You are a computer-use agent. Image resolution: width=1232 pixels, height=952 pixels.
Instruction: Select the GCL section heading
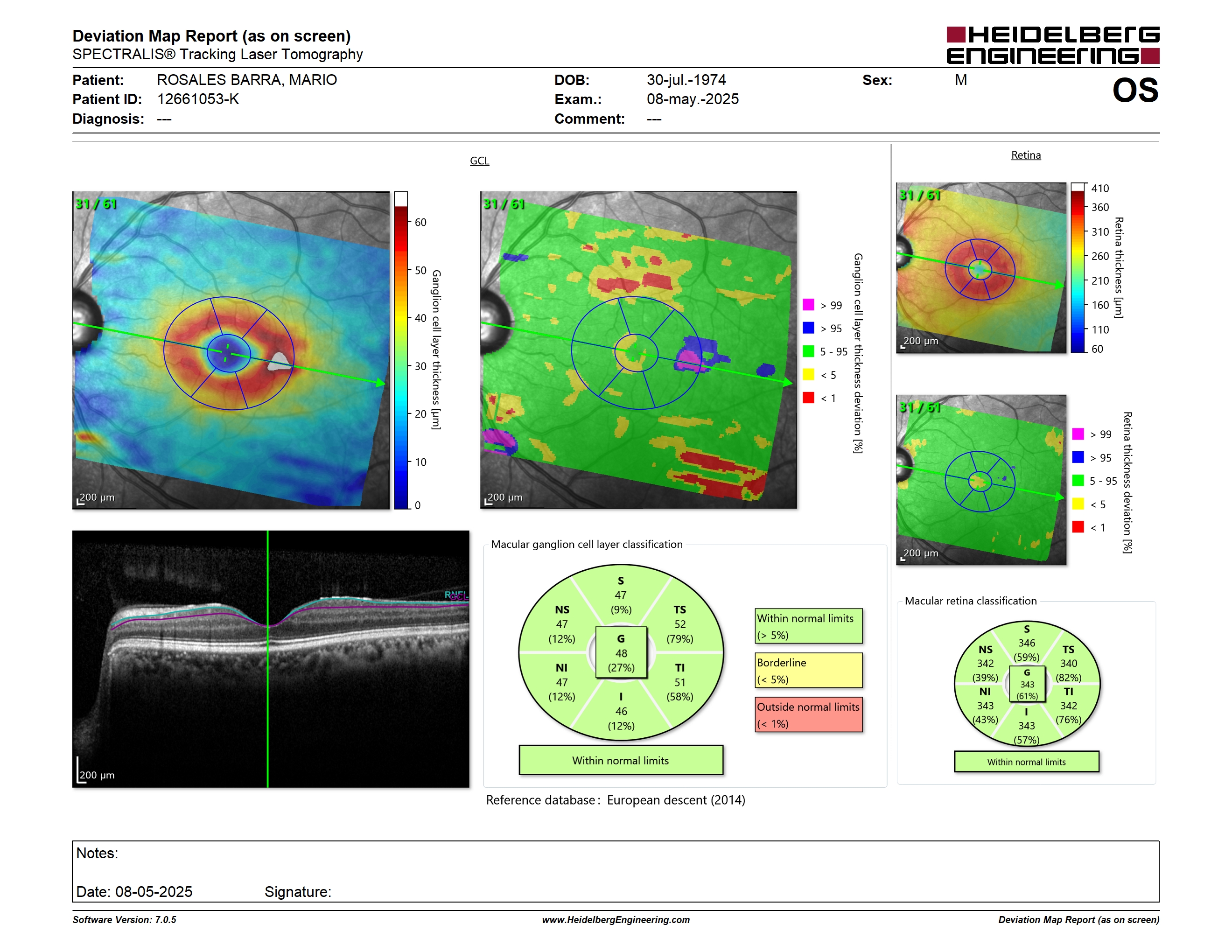pyautogui.click(x=479, y=161)
